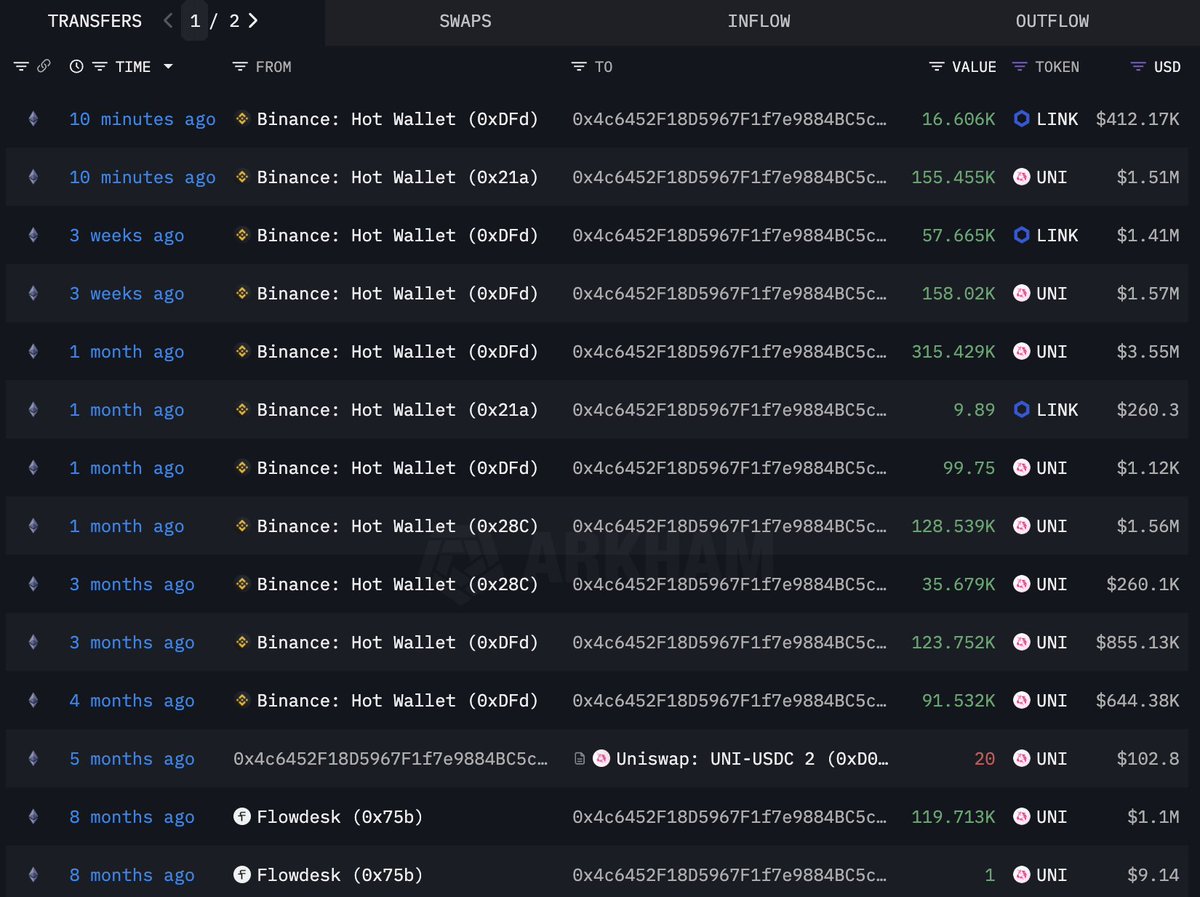Toggle the TIME sort caret arrow
Screen dimensions: 1200x897
point(168,67)
